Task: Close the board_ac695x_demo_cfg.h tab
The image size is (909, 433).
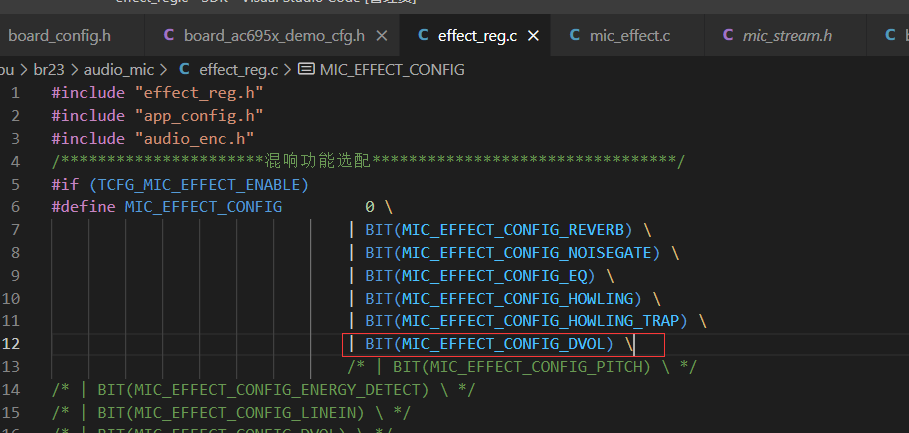Action: tap(382, 36)
